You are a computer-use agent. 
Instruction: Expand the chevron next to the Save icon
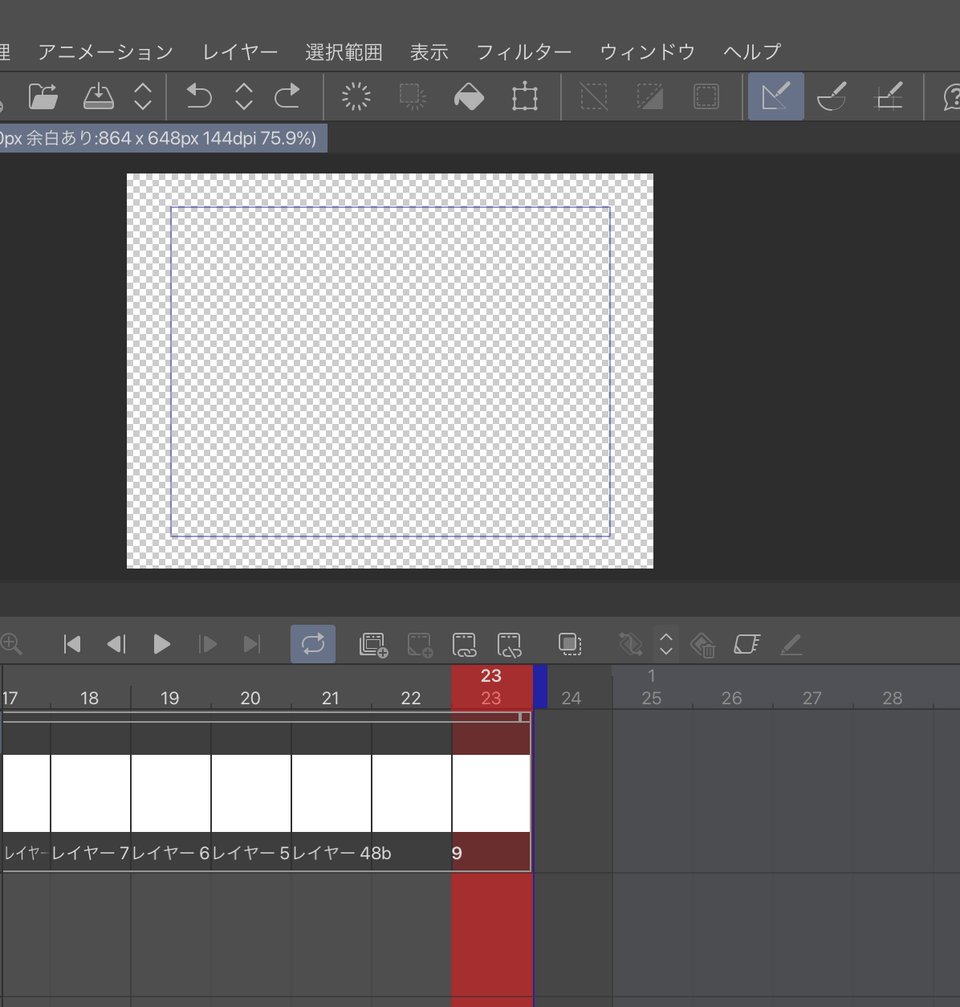point(143,97)
